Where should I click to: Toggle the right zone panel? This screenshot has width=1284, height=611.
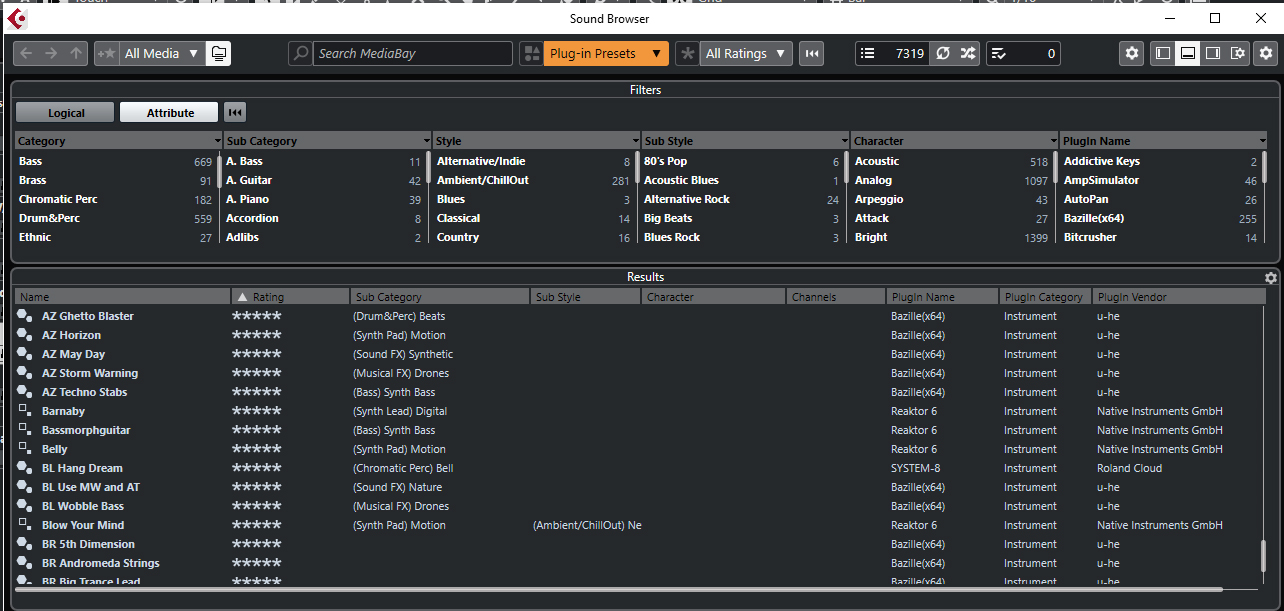1213,53
